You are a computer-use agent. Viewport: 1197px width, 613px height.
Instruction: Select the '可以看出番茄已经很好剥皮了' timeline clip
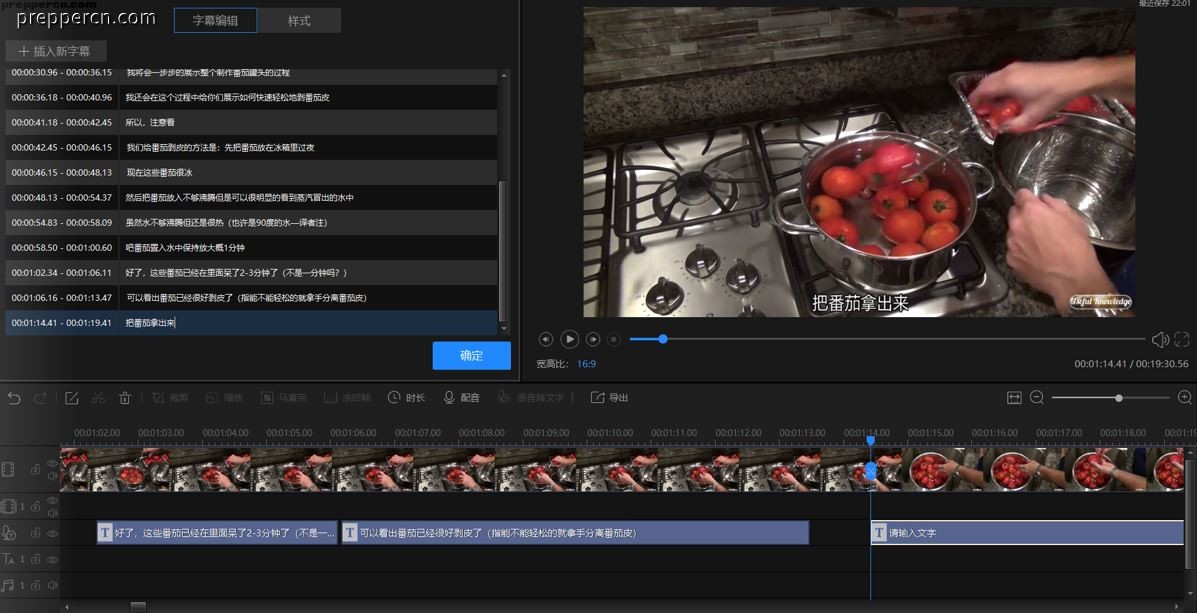pos(575,533)
